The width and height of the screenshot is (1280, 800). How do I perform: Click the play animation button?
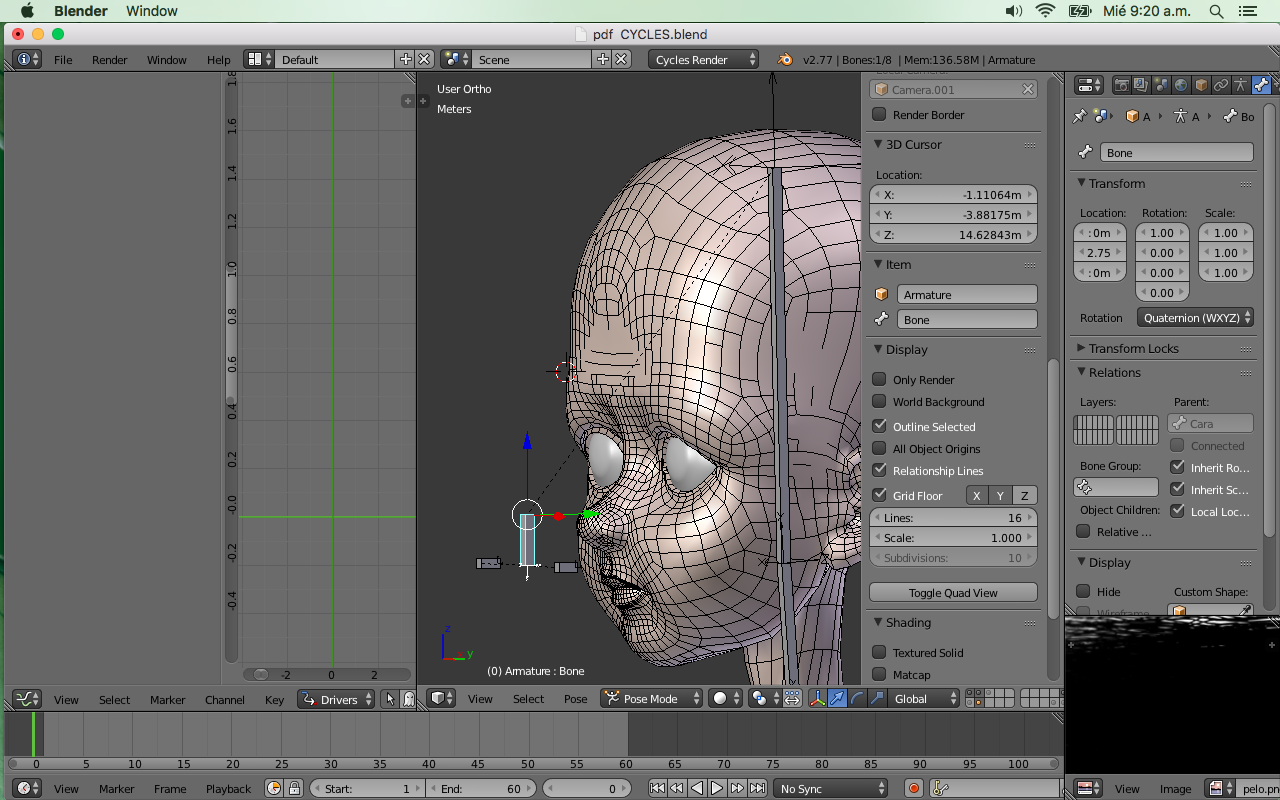[717, 788]
